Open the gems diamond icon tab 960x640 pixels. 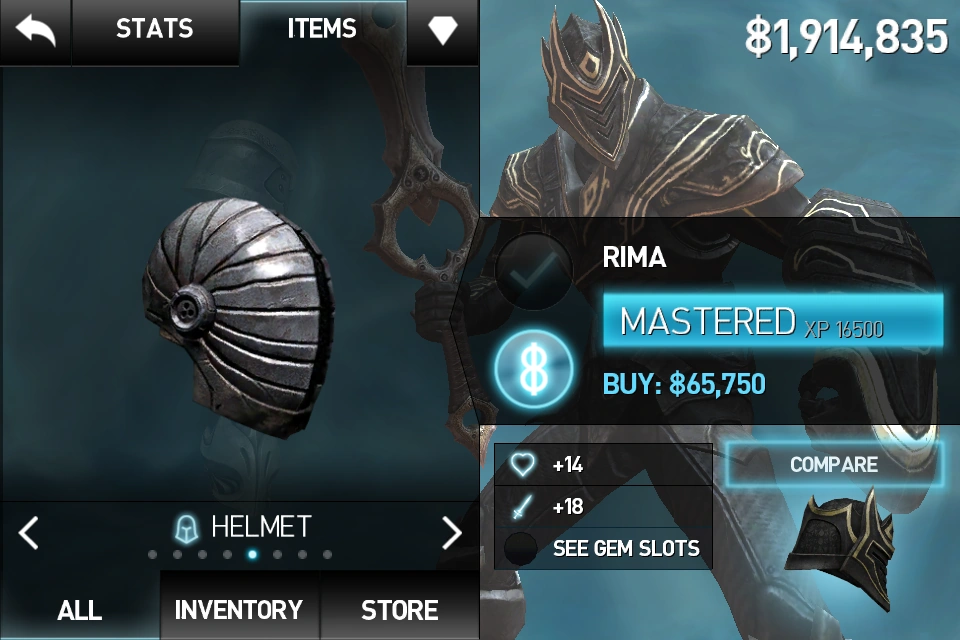coord(443,29)
